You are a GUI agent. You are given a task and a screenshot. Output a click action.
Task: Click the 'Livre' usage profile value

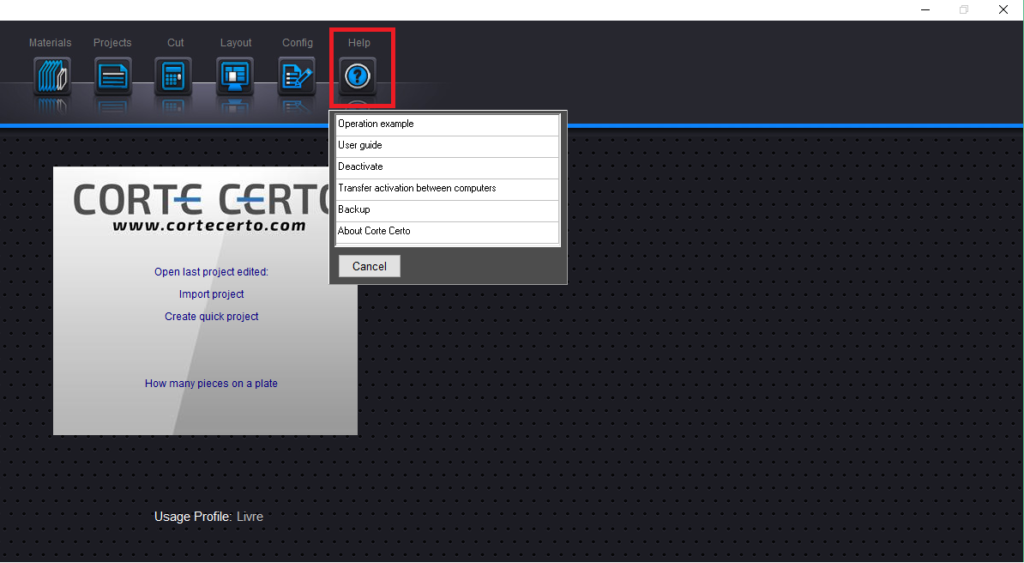(x=250, y=517)
